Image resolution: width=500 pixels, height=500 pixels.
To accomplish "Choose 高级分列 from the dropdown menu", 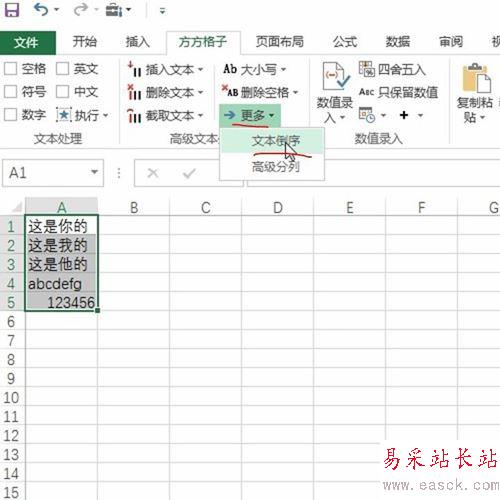I will click(272, 166).
